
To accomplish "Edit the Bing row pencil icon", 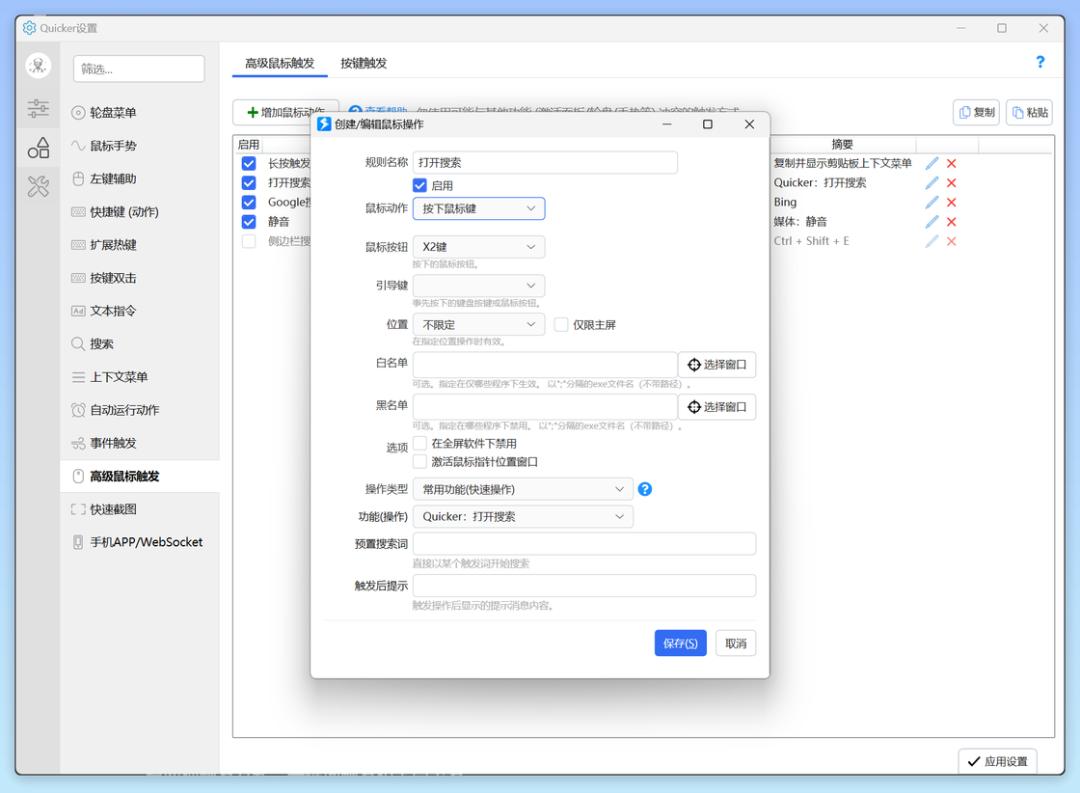I will tap(931, 202).
